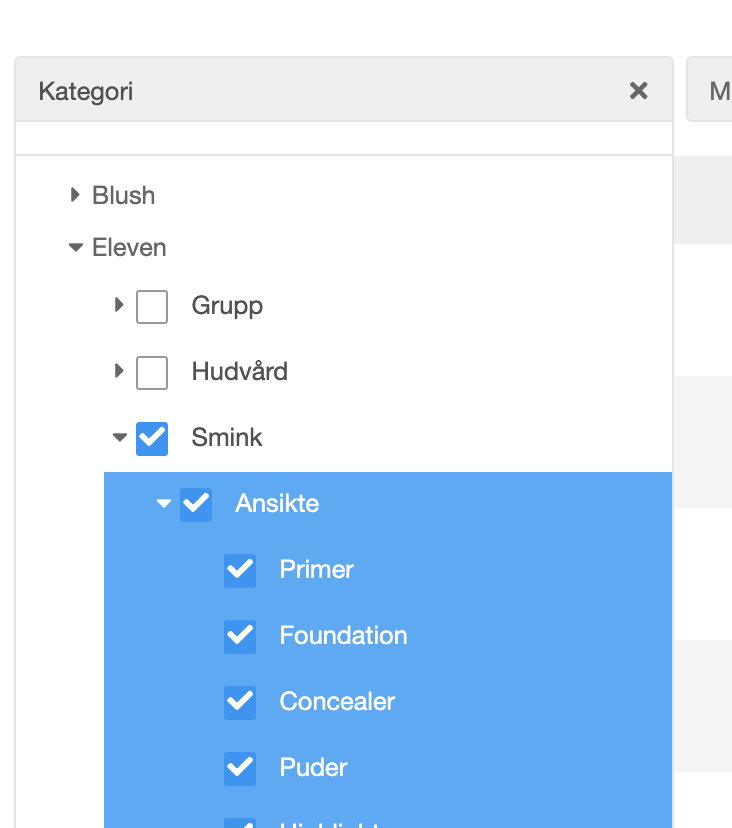Select the Foundation label text

(x=343, y=635)
